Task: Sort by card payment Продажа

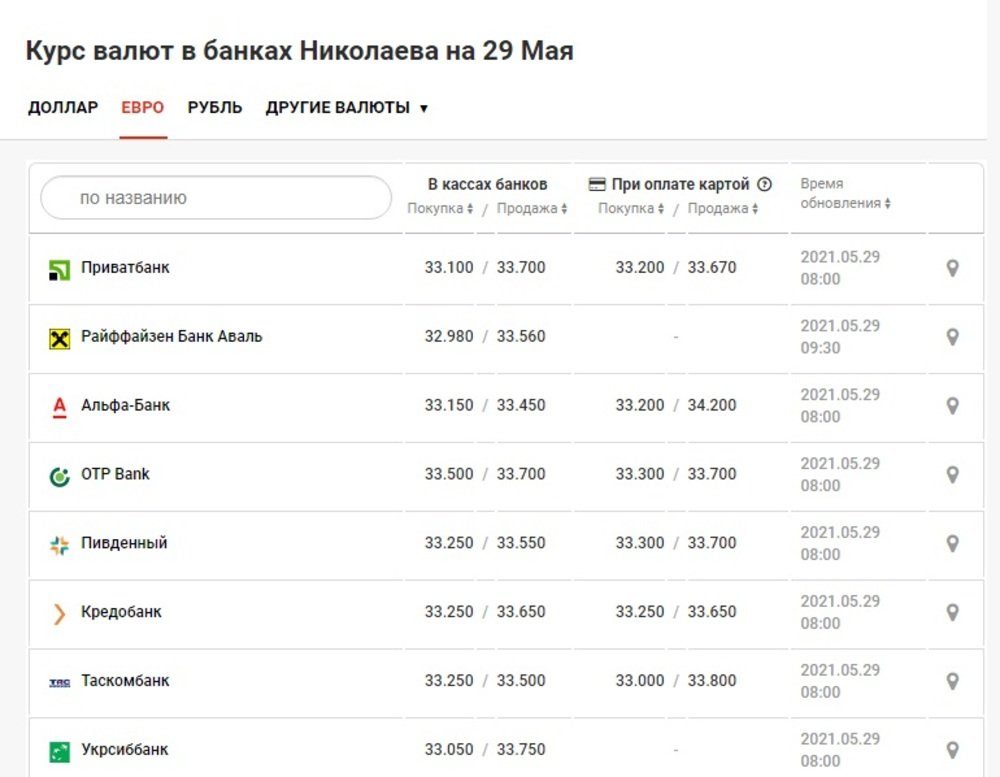Action: tap(723, 209)
